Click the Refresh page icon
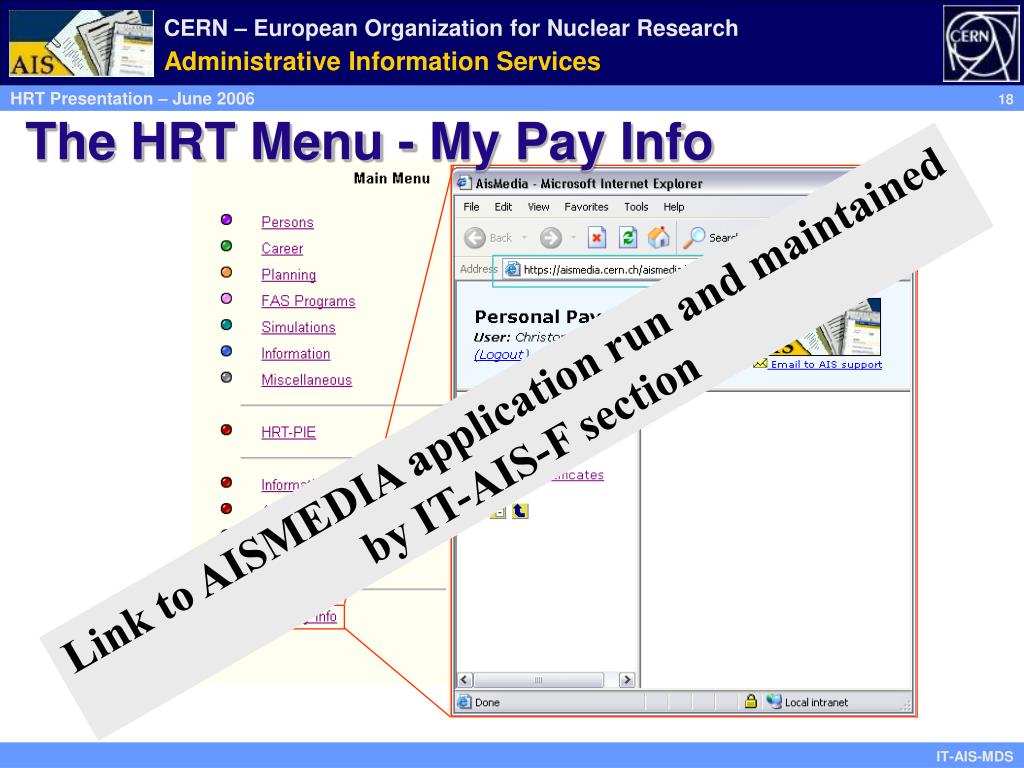Screen dimensions: 1024x768 point(628,237)
